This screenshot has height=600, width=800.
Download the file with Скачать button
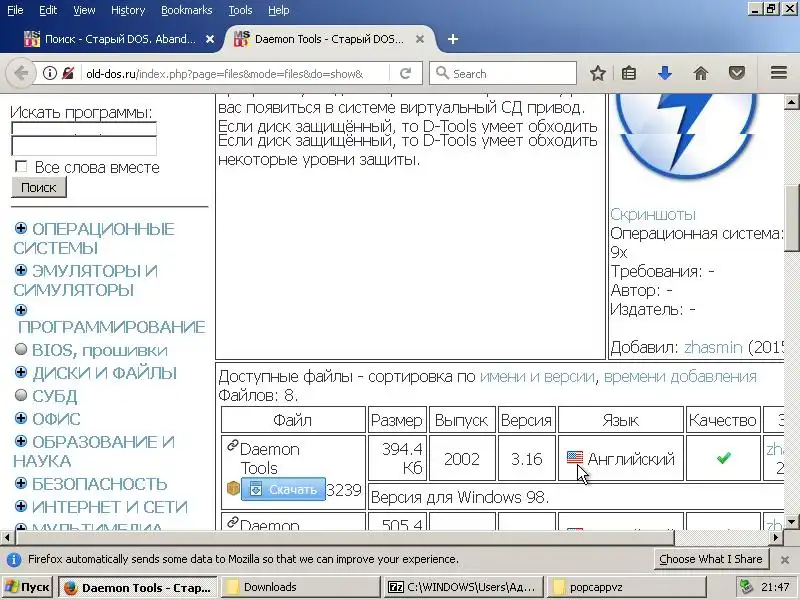283,489
